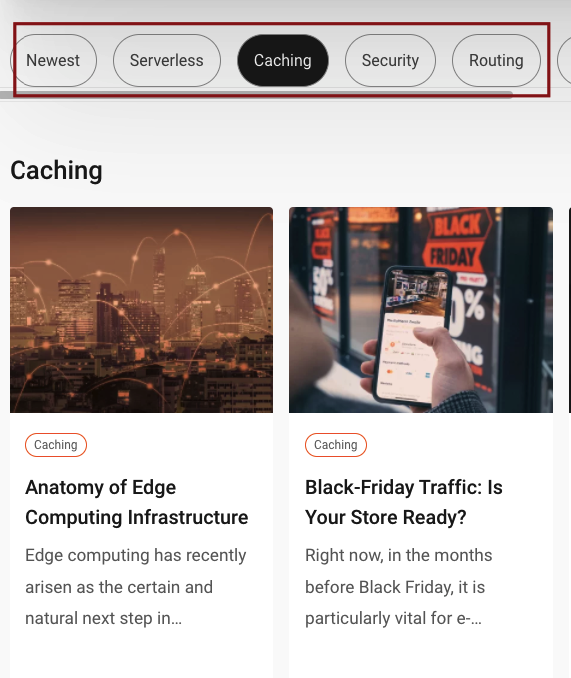Click the BLACK FRIDAY sign in the photo
Viewport: 571px width, 678px height.
point(456,240)
